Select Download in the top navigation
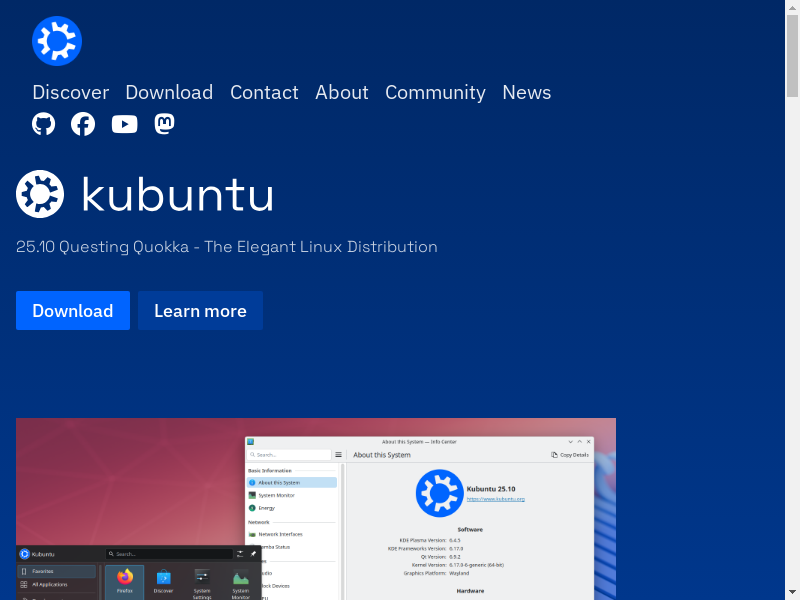The width and height of the screenshot is (800, 600). click(169, 92)
